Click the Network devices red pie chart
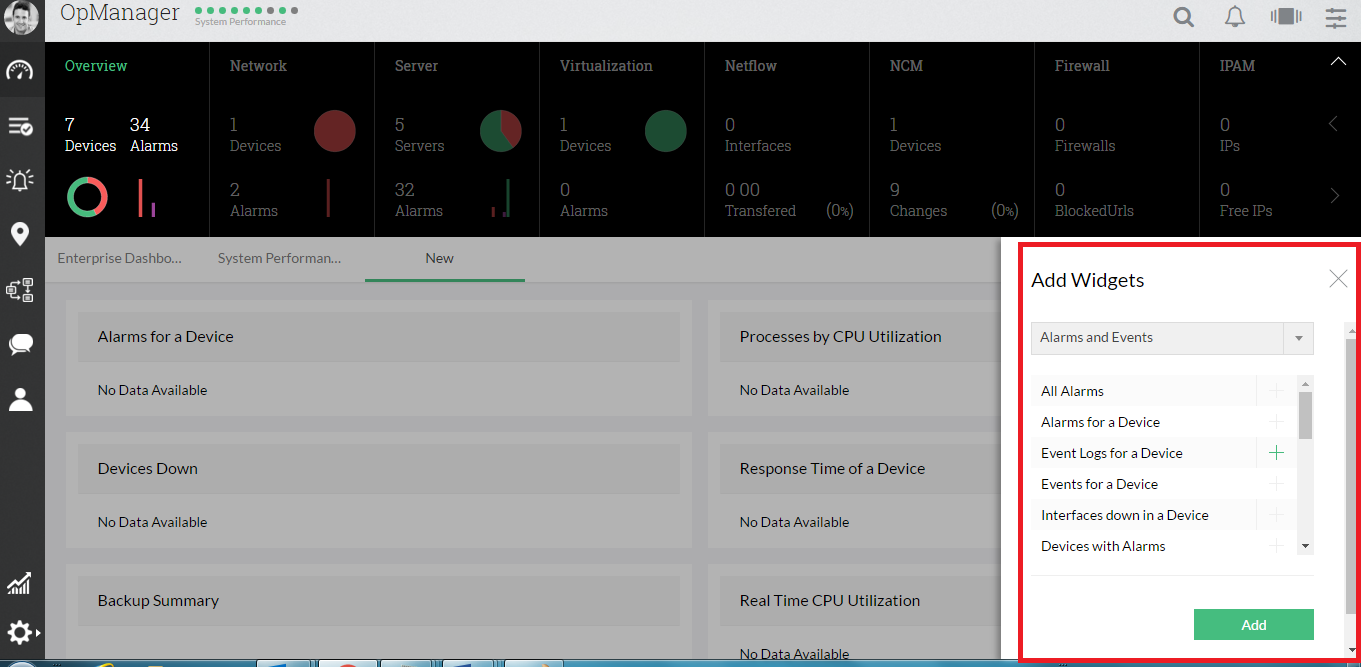The height and width of the screenshot is (667, 1361). pos(335,131)
